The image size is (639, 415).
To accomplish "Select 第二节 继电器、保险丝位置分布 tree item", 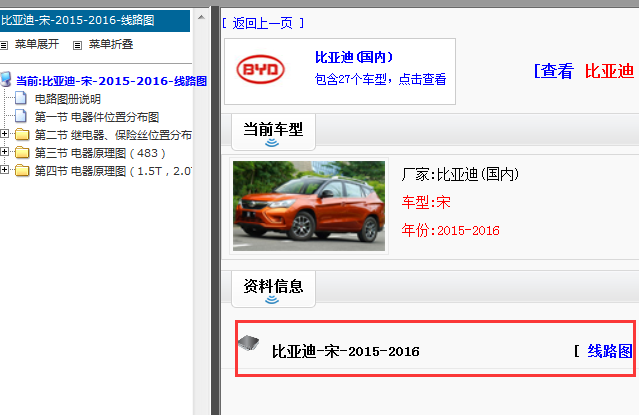I will coord(113,135).
